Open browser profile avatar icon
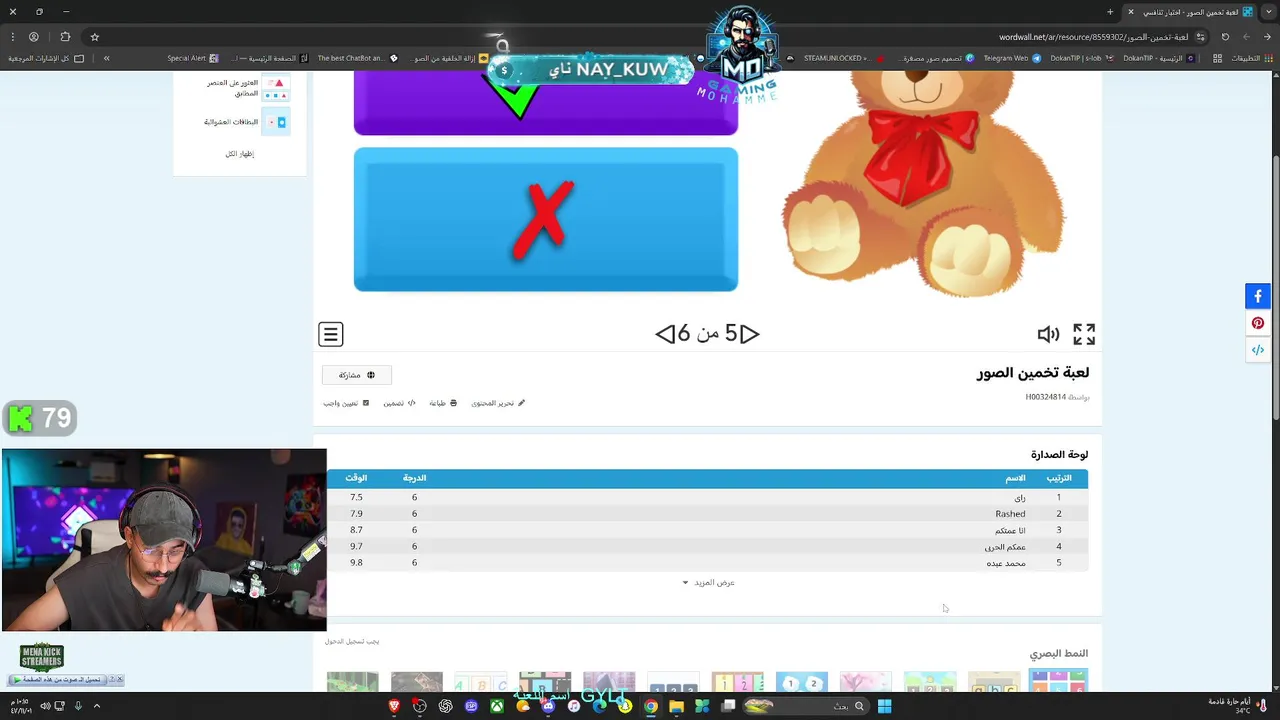Screen dimensions: 1280x720 point(34,37)
